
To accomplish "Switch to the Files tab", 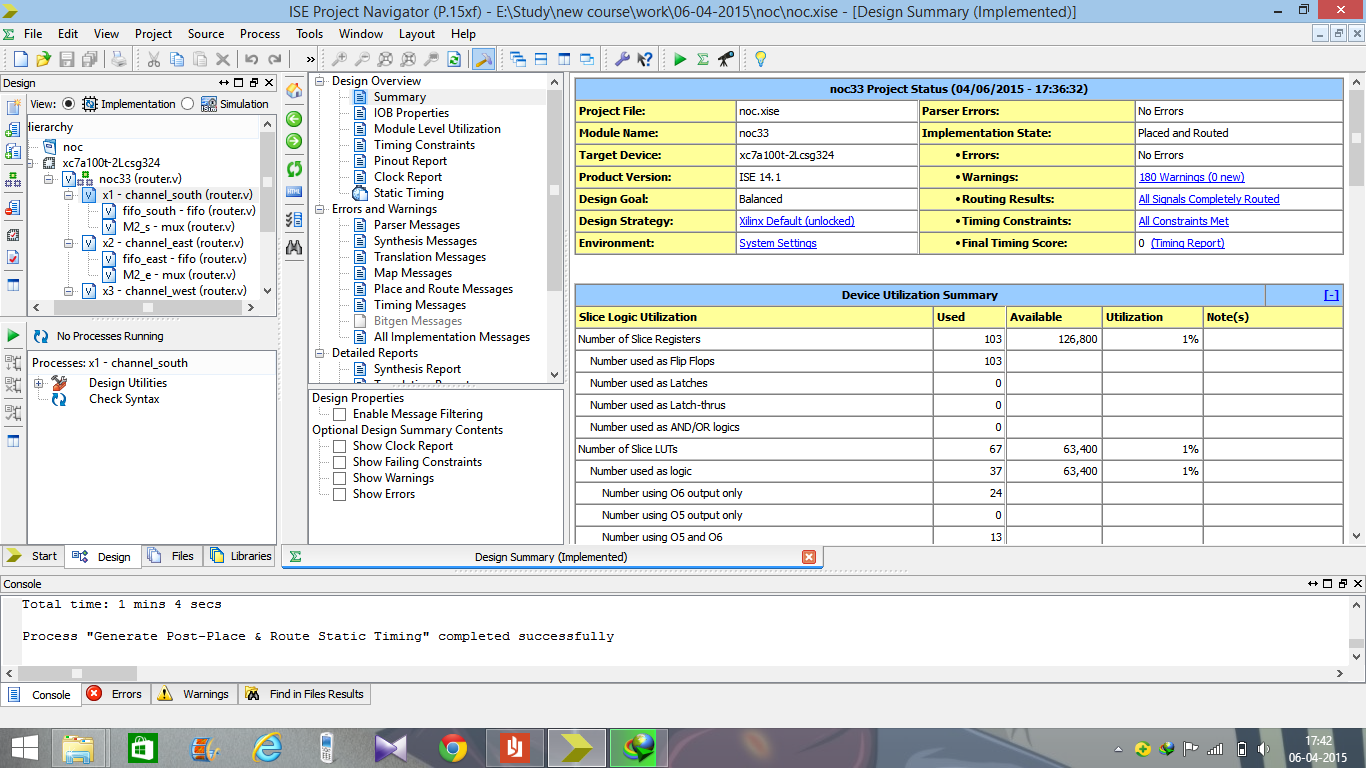I will 172,556.
